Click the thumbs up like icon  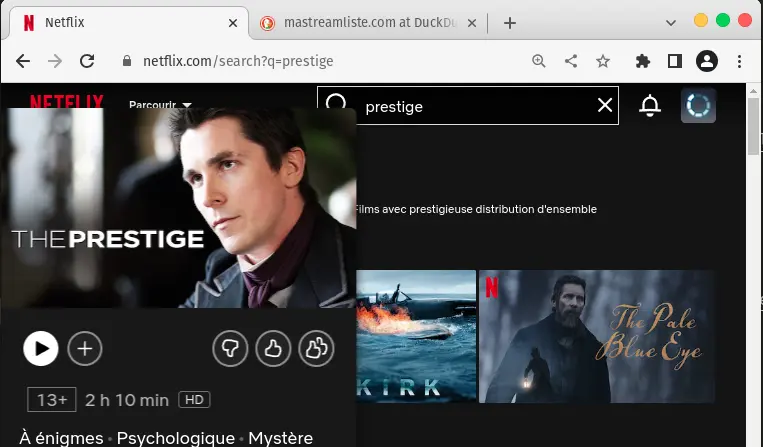[273, 348]
